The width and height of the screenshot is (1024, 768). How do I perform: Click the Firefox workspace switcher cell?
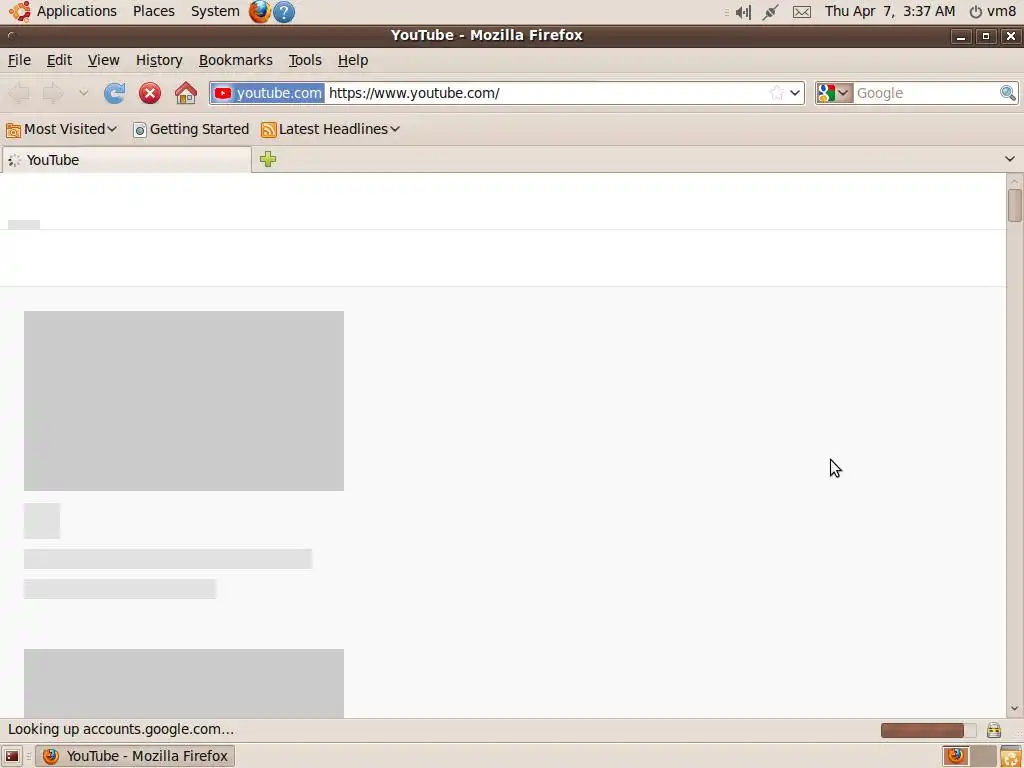[955, 756]
